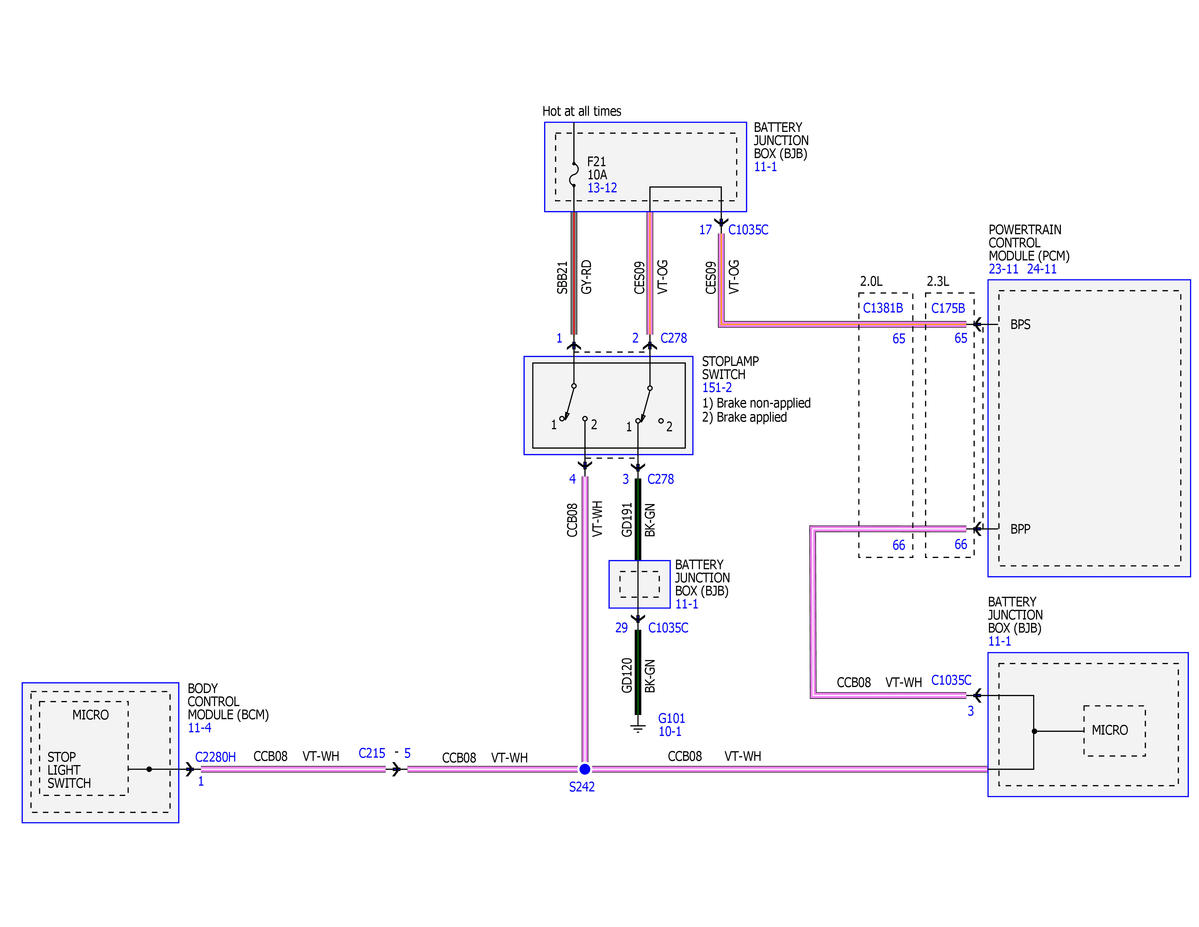The height and width of the screenshot is (927, 1199).
Task: Open the 13-12 fuse page reference
Action: click(602, 188)
